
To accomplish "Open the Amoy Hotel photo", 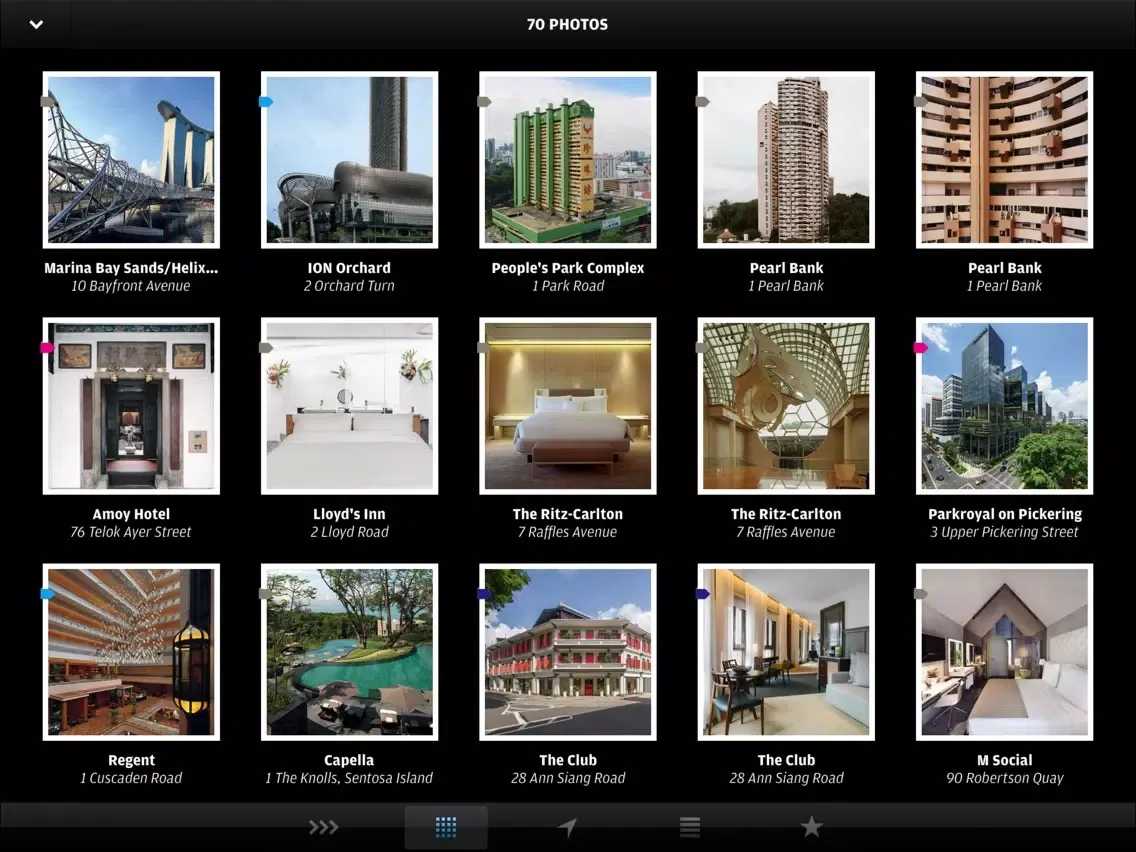I will [x=131, y=406].
